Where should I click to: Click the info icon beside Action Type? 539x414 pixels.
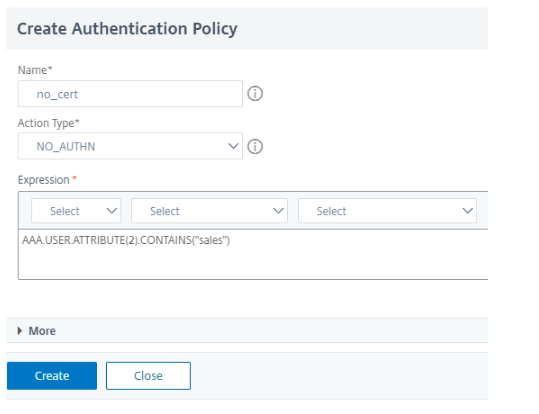(x=255, y=146)
